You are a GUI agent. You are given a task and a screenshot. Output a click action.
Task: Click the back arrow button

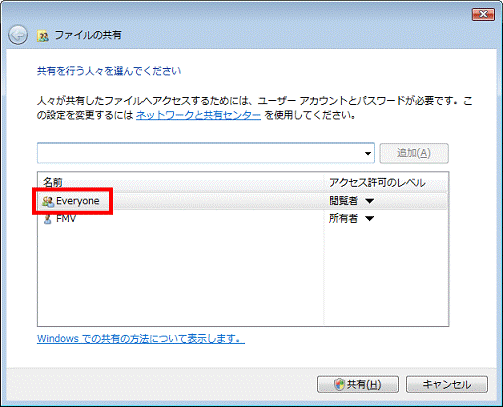point(18,35)
